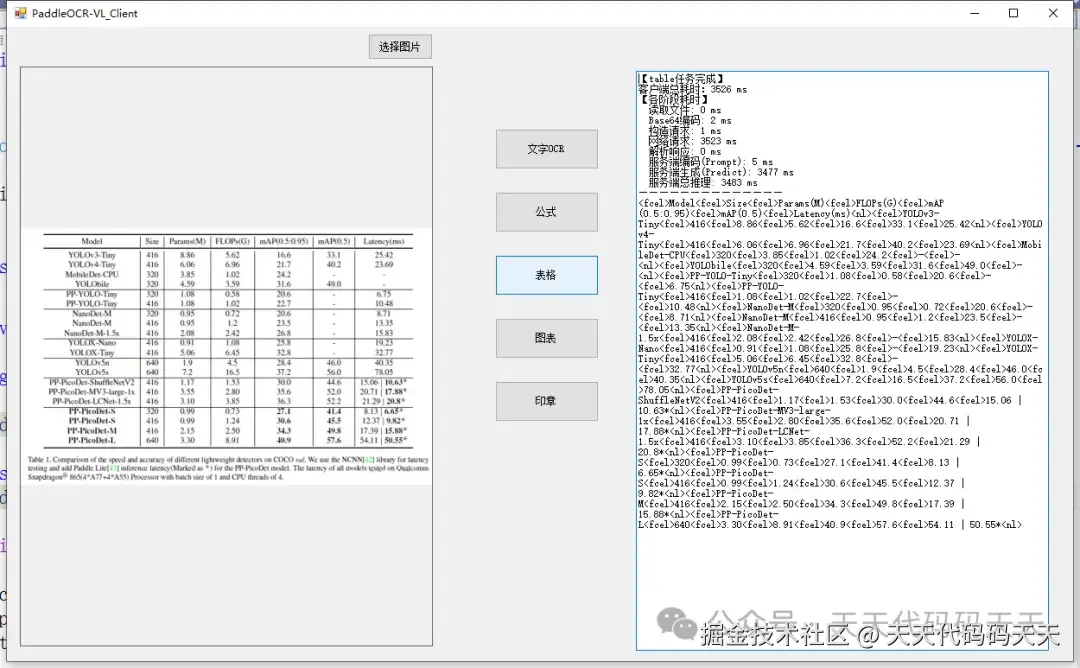Click the 选择图片 button

coord(400,47)
